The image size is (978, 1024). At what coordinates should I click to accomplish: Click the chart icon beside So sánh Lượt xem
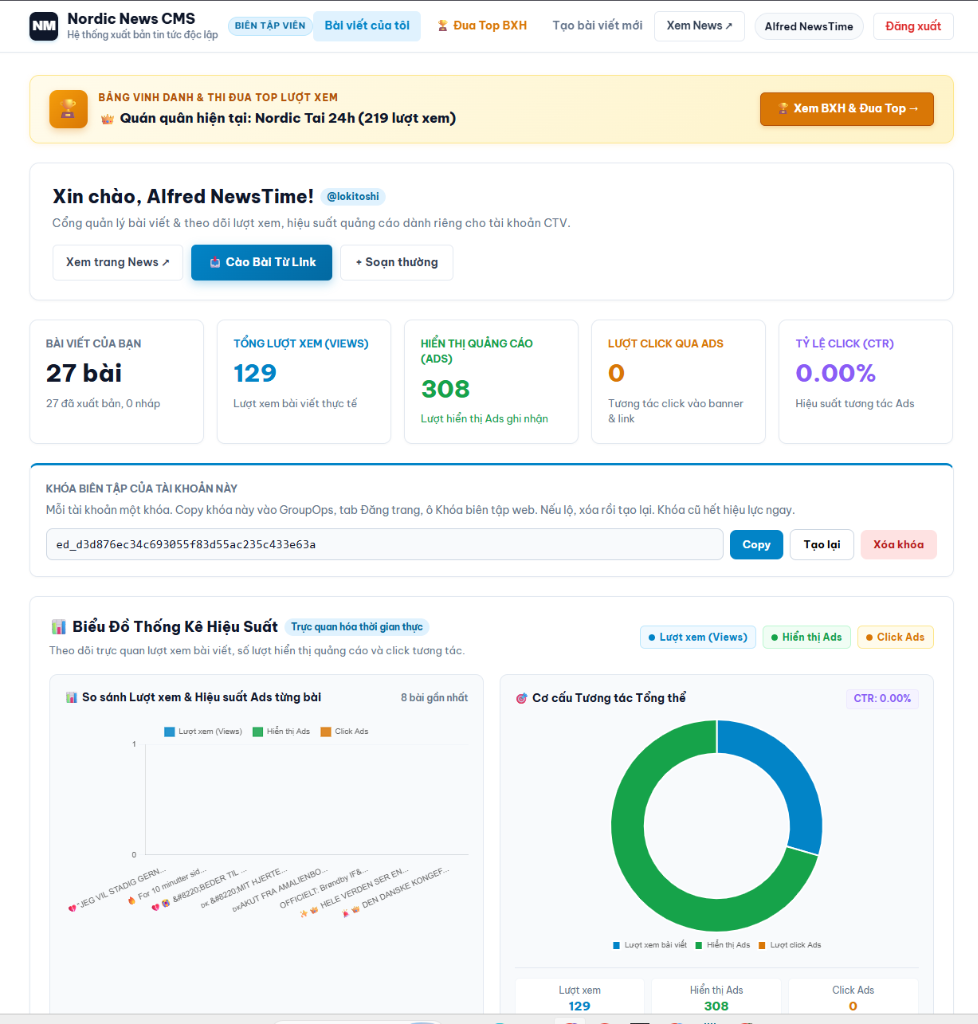click(x=71, y=697)
